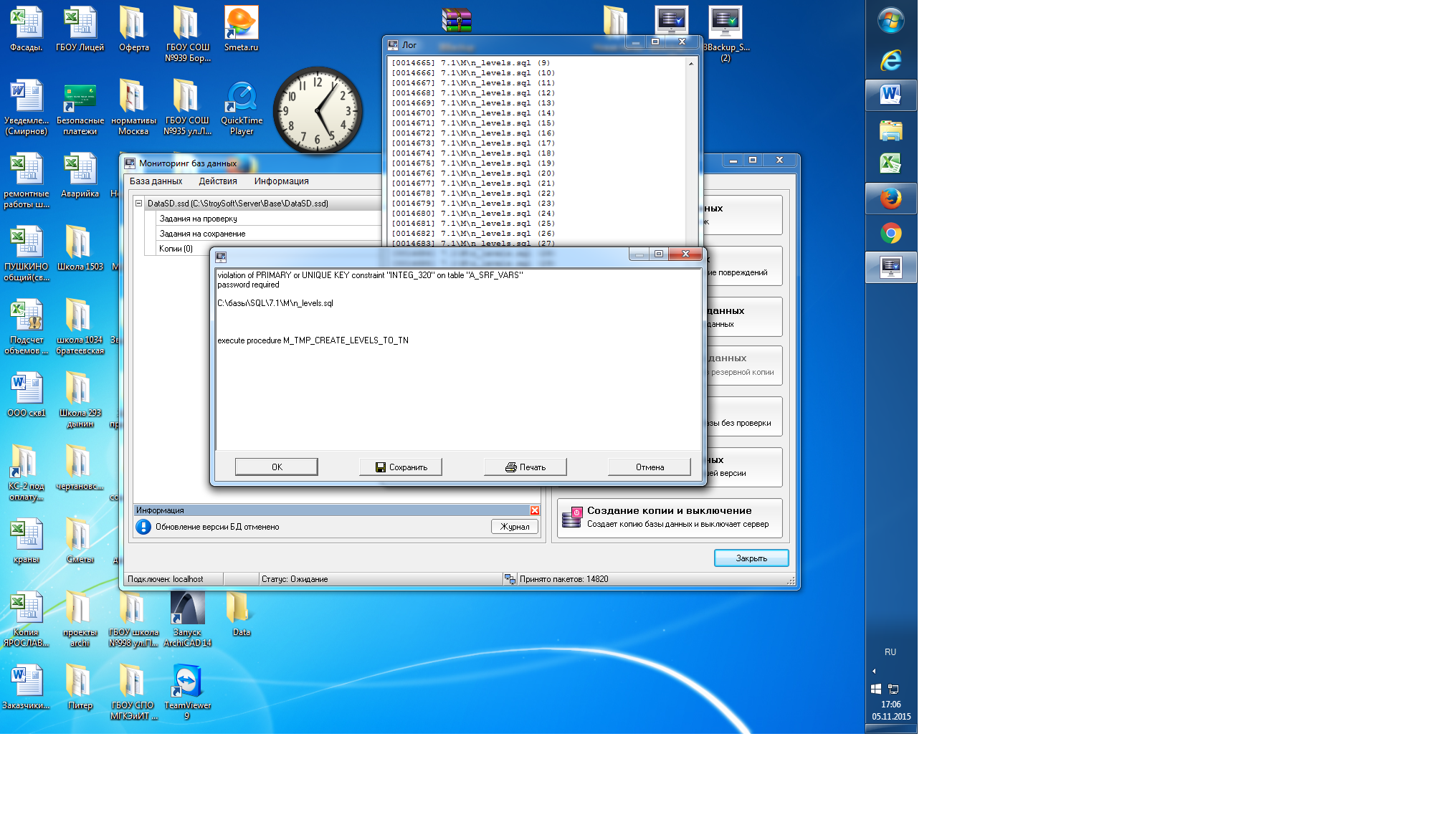Viewport: 1441px width, 840px height.
Task: Select the Безопасные платежи desktop icon
Action: (x=80, y=108)
